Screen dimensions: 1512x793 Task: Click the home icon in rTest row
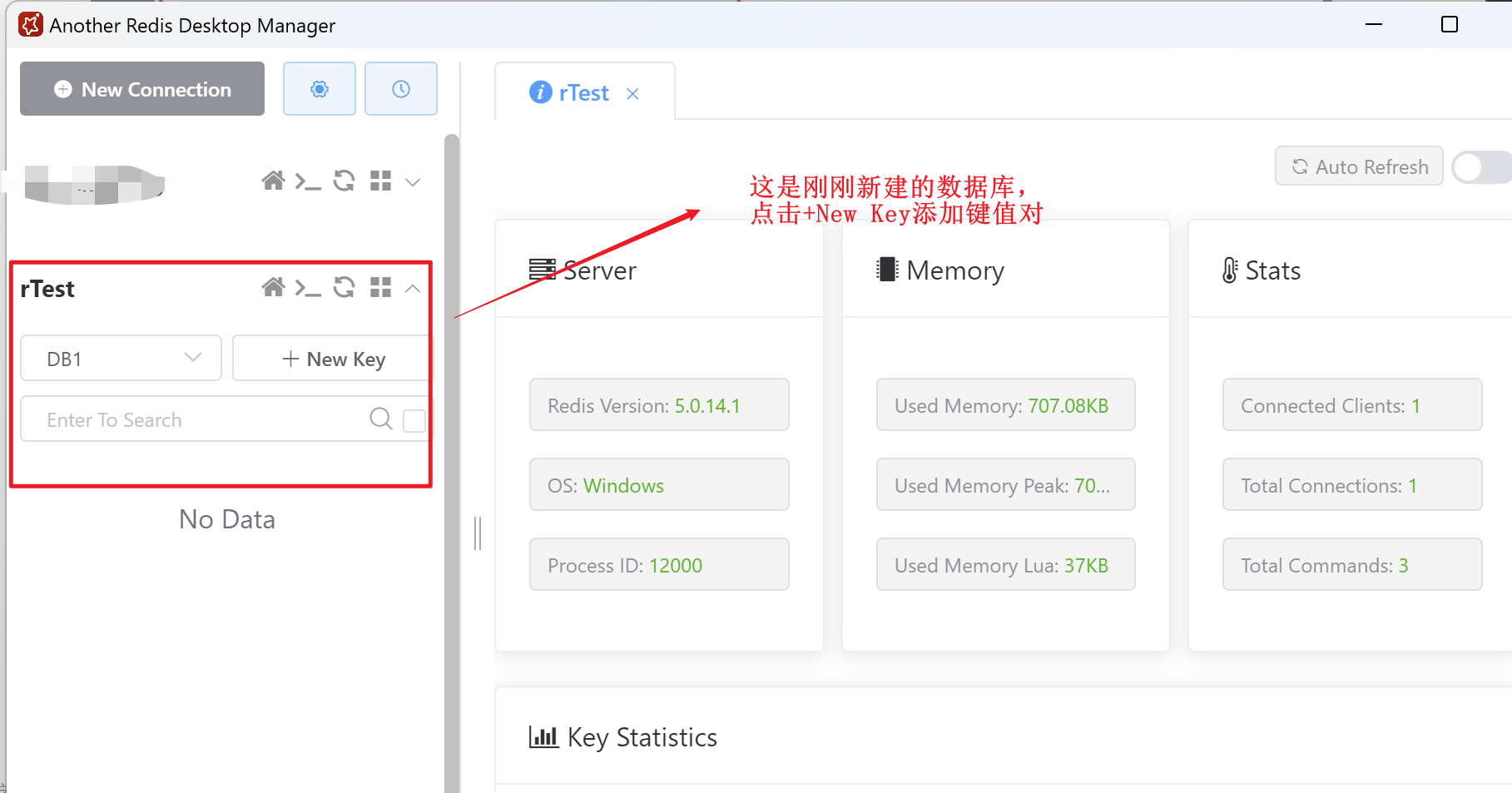[273, 288]
